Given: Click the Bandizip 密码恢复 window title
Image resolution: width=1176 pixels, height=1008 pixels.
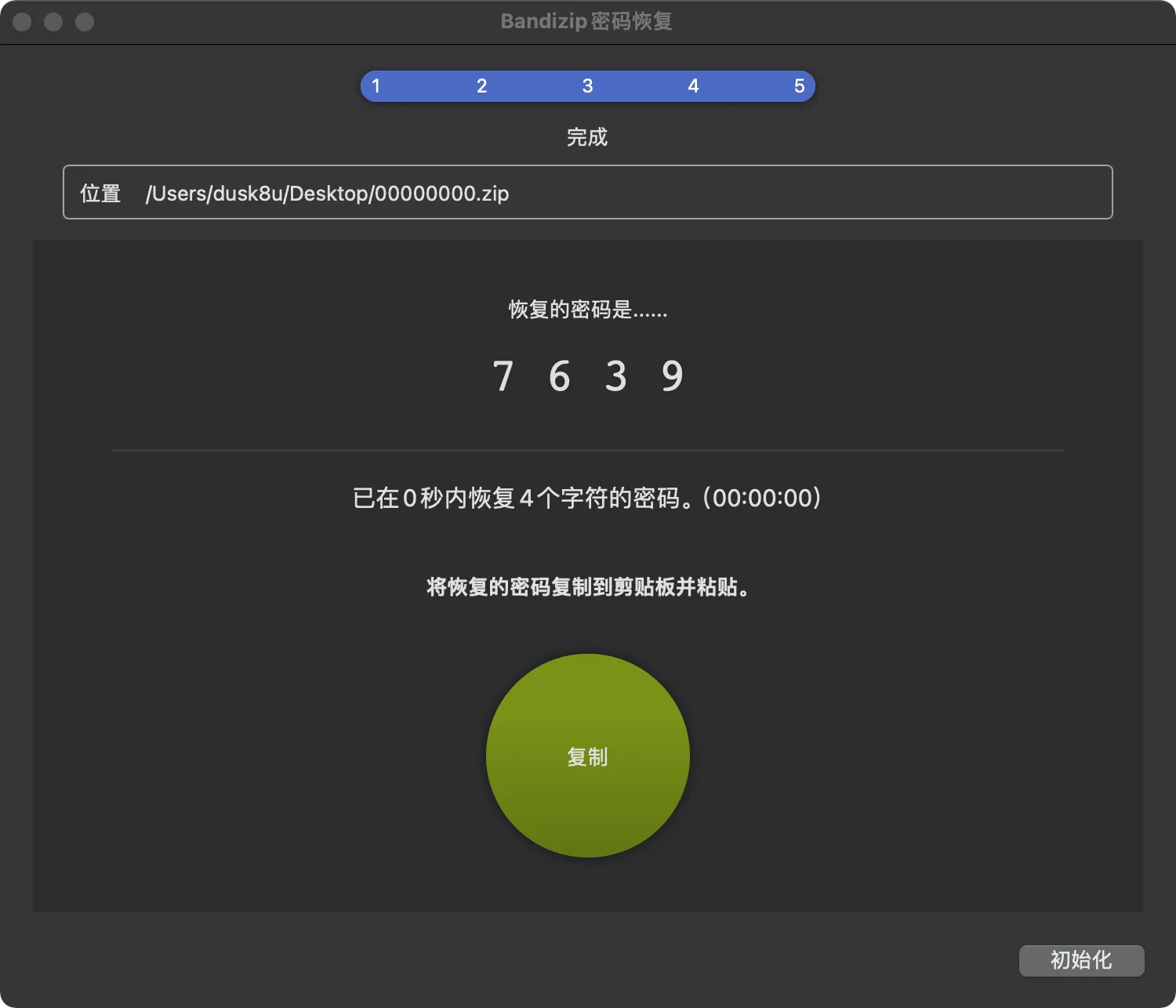Looking at the screenshot, I should 586,21.
